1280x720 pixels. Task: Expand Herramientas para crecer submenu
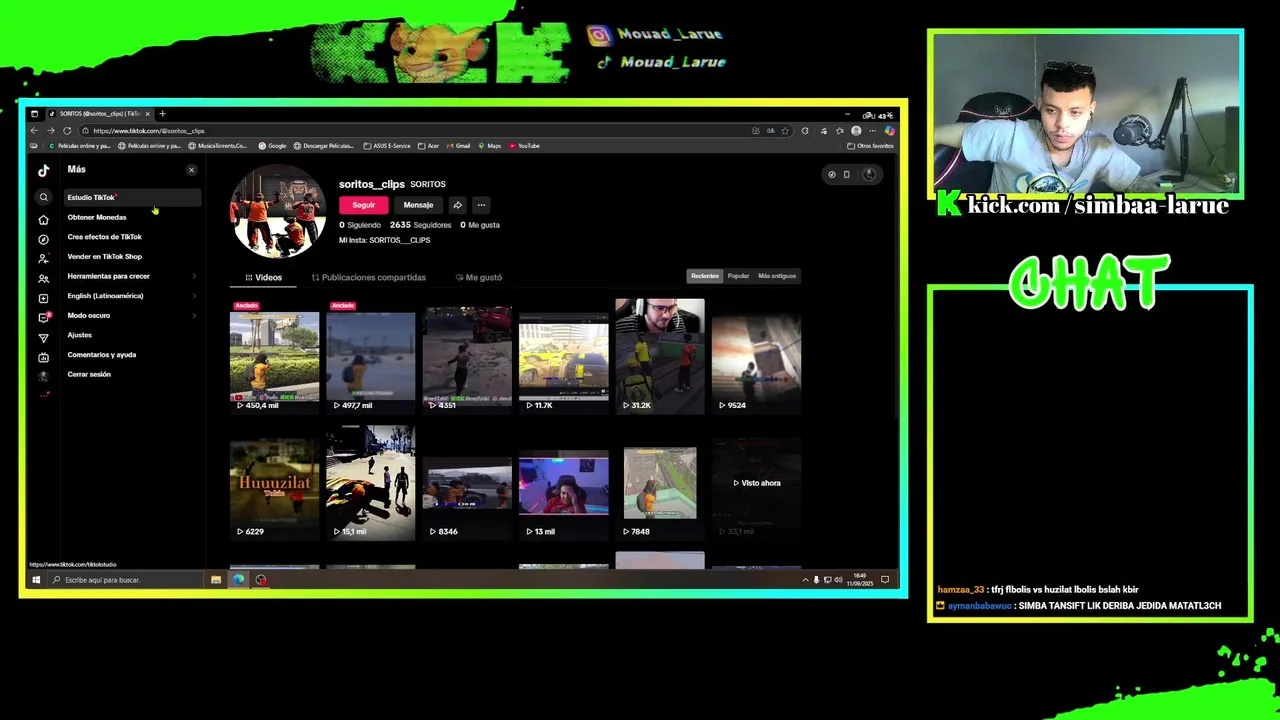coord(132,276)
